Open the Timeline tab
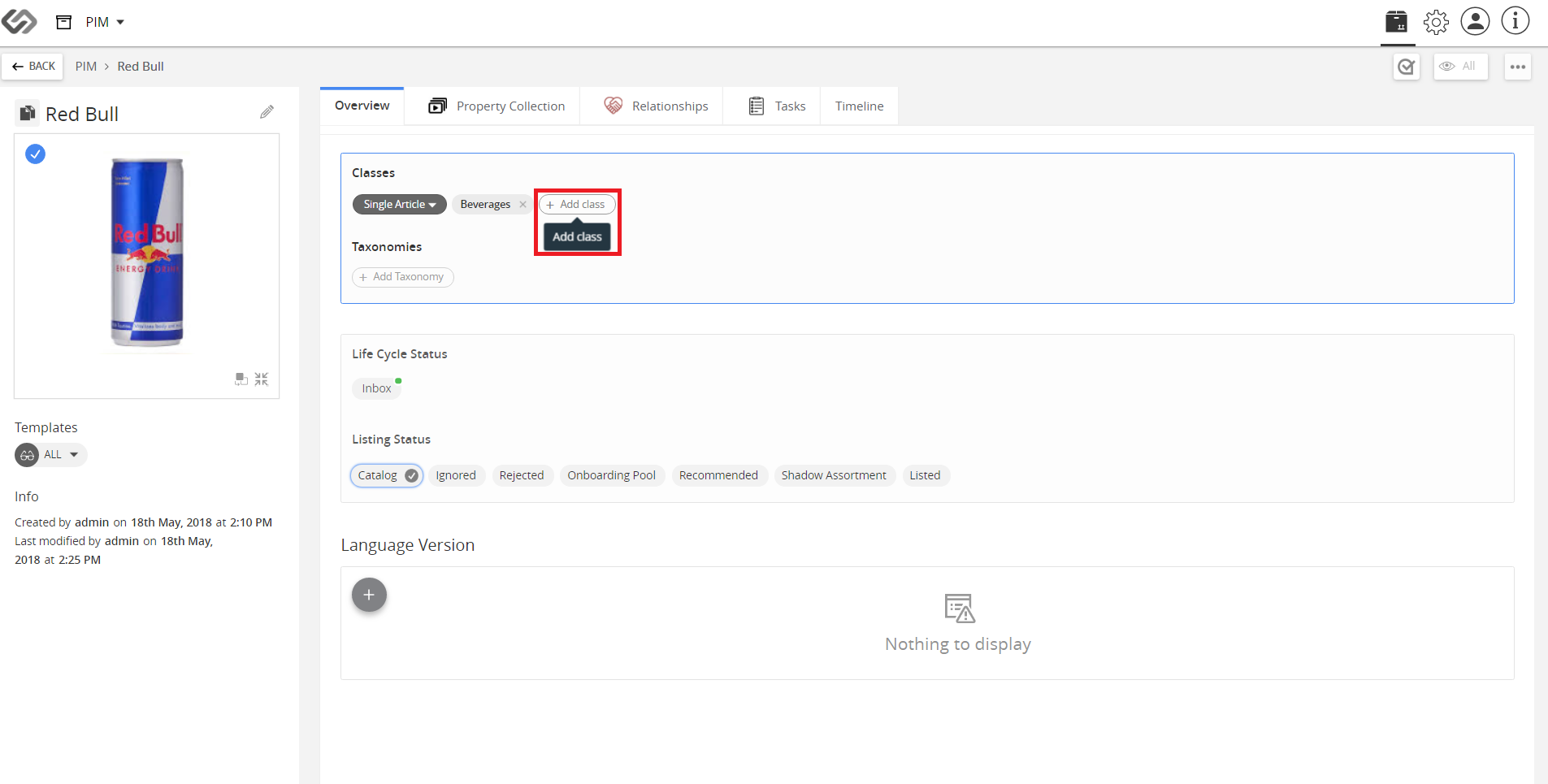The height and width of the screenshot is (784, 1548). [859, 106]
